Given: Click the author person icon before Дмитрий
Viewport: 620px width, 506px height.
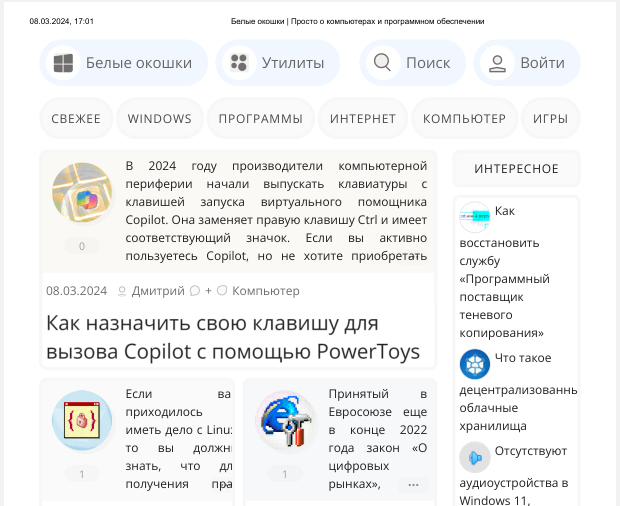Looking at the screenshot, I should pos(122,291).
